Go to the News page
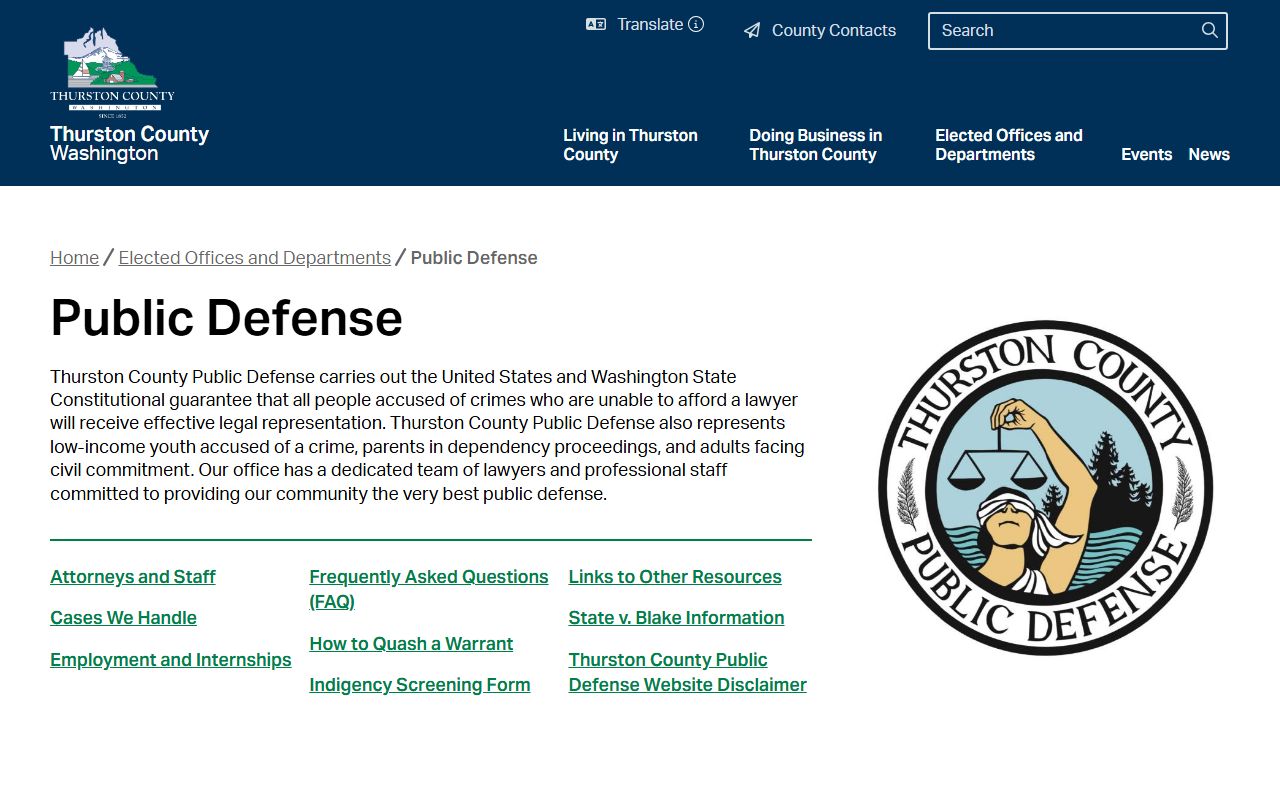The image size is (1280, 800). tap(1209, 154)
